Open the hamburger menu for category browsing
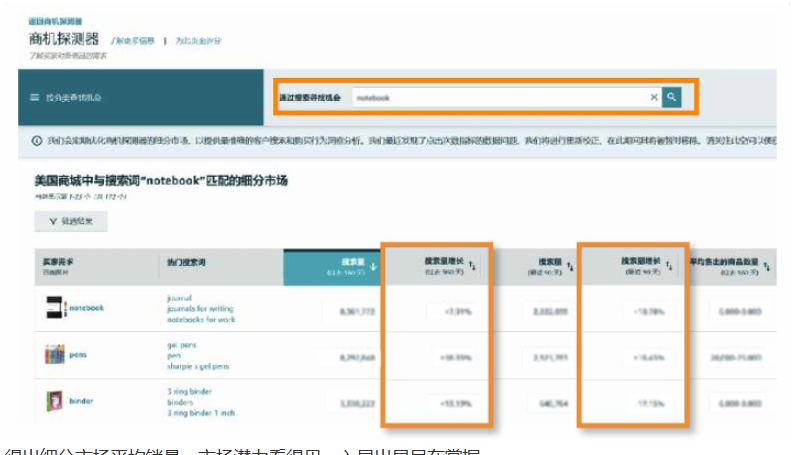This screenshot has width=805, height=455. click(x=36, y=98)
